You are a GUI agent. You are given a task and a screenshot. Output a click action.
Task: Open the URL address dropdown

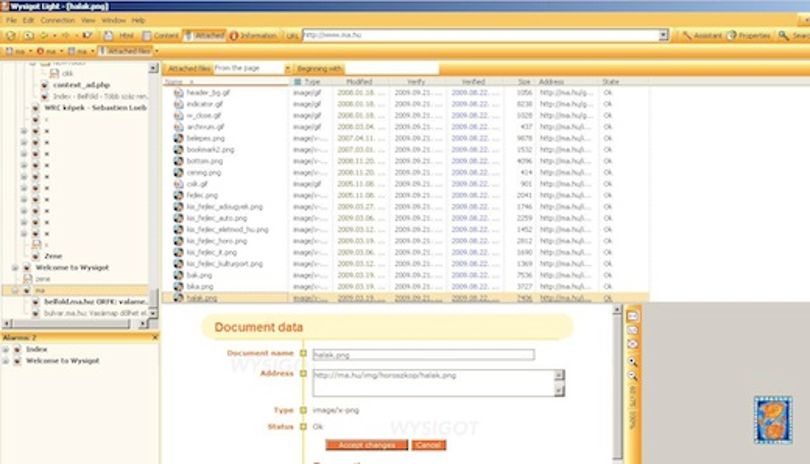pyautogui.click(x=663, y=35)
